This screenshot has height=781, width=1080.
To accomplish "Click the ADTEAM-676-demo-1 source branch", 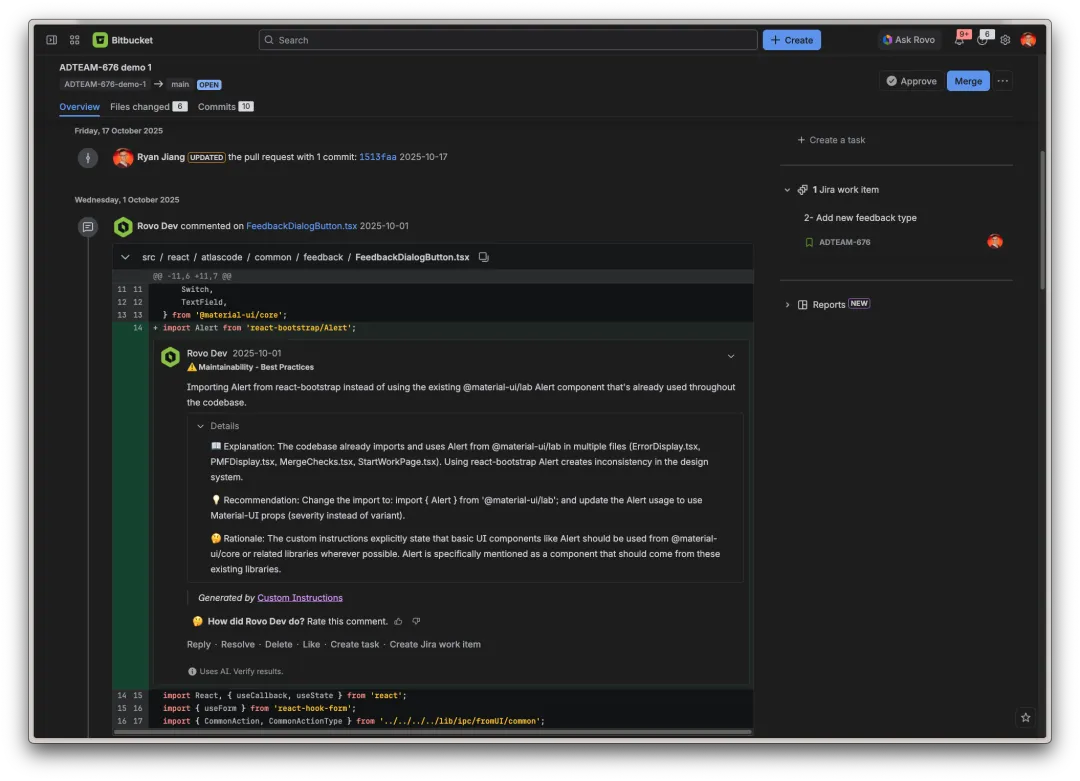I will [x=105, y=84].
